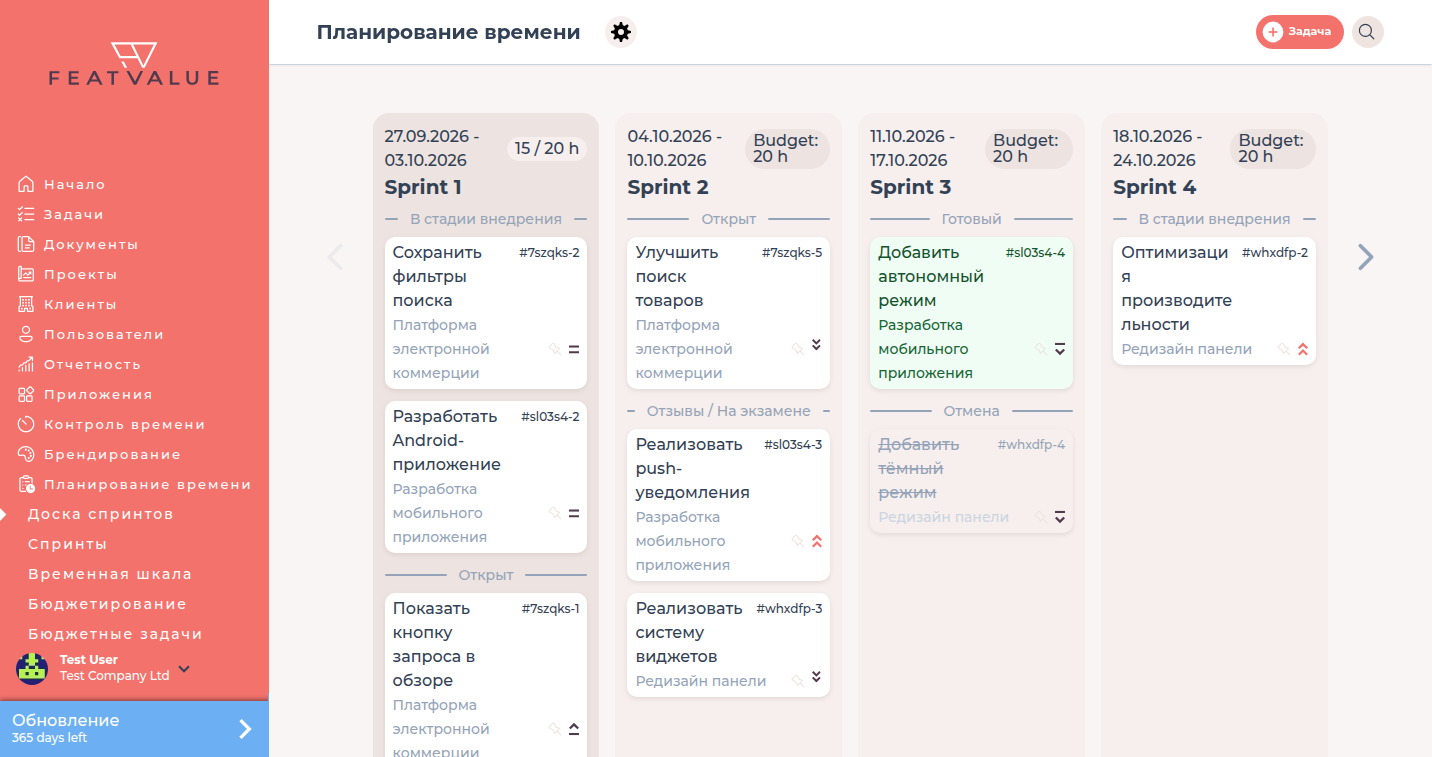Click the FeatValue logo
Viewport: 1432px width, 757px height.
point(134,64)
